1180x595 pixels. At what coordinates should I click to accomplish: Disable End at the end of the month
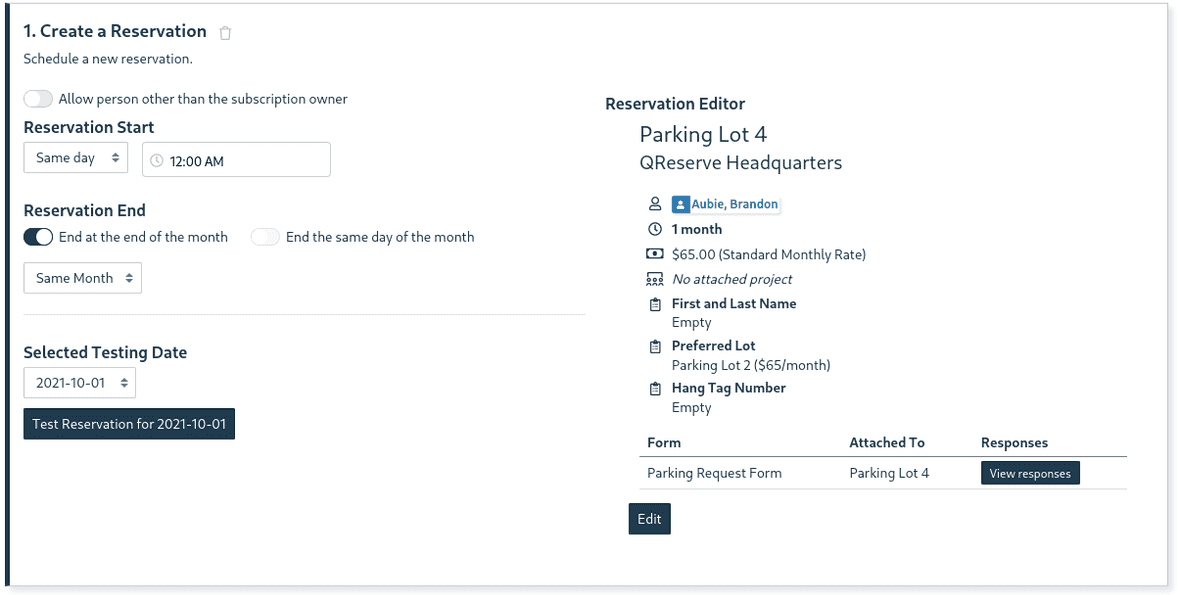pos(37,237)
